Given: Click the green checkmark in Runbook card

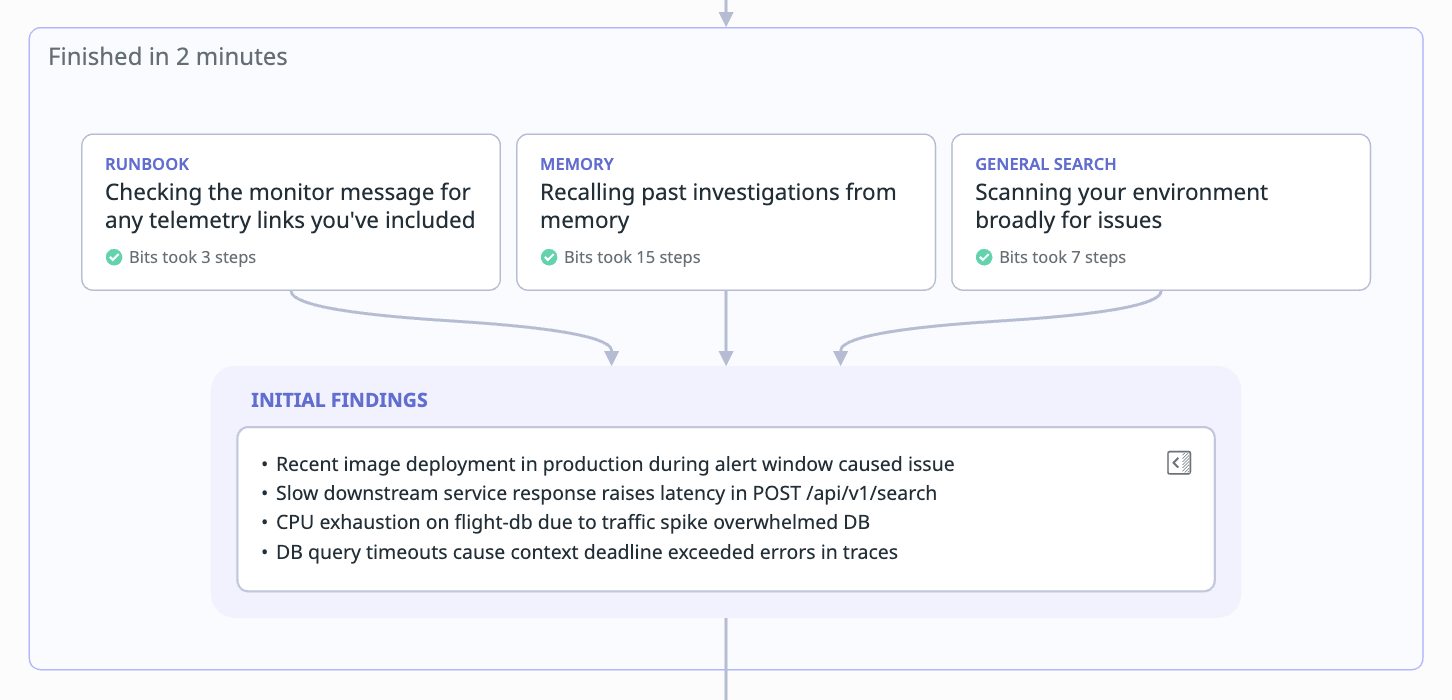Looking at the screenshot, I should click(114, 258).
